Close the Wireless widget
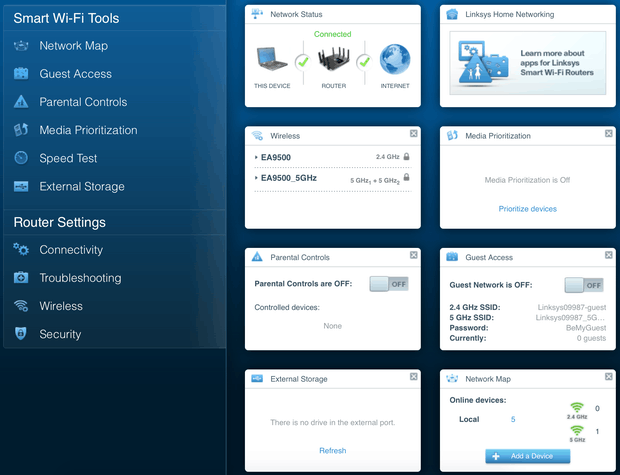The image size is (620, 475). click(414, 134)
